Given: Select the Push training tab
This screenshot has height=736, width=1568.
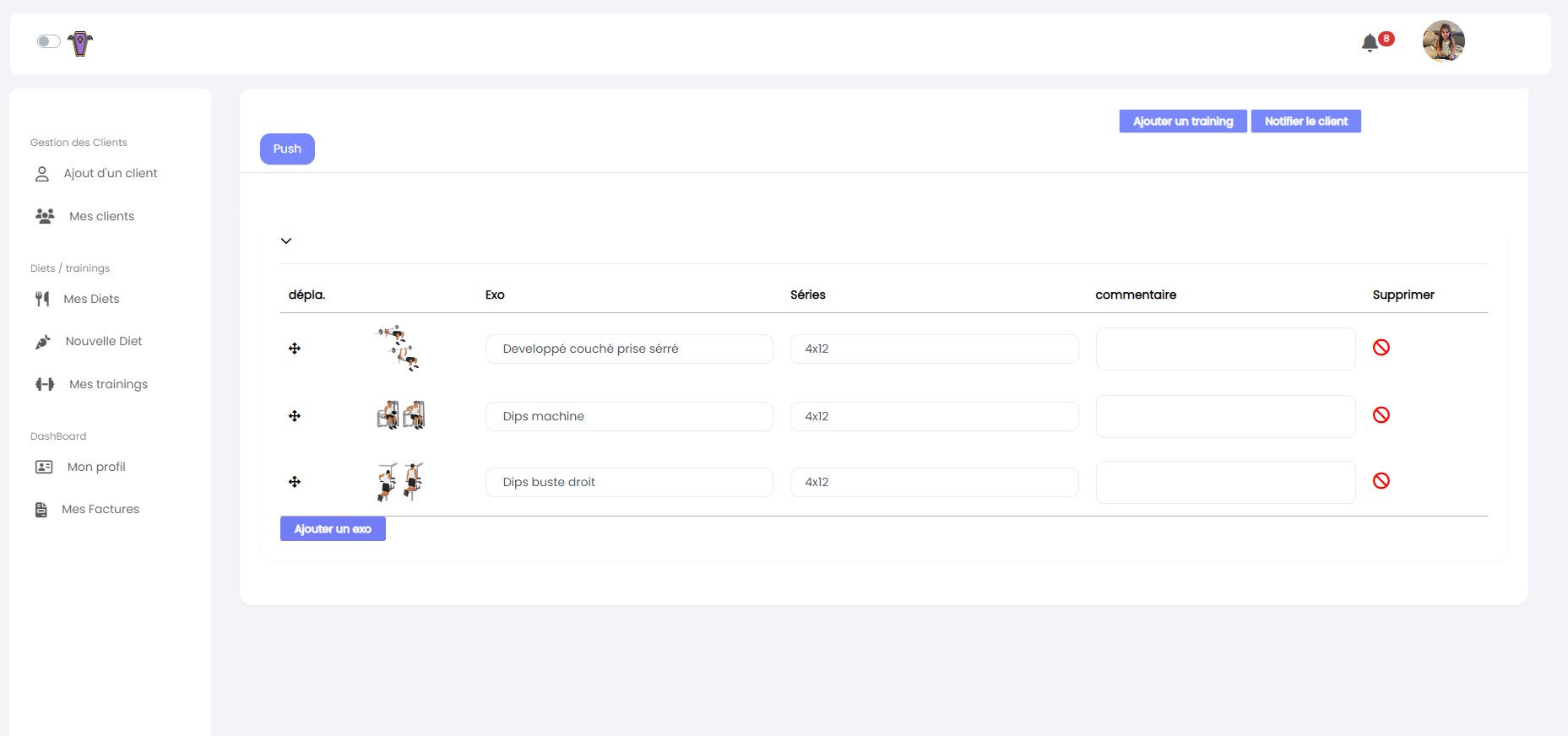Looking at the screenshot, I should 287,149.
